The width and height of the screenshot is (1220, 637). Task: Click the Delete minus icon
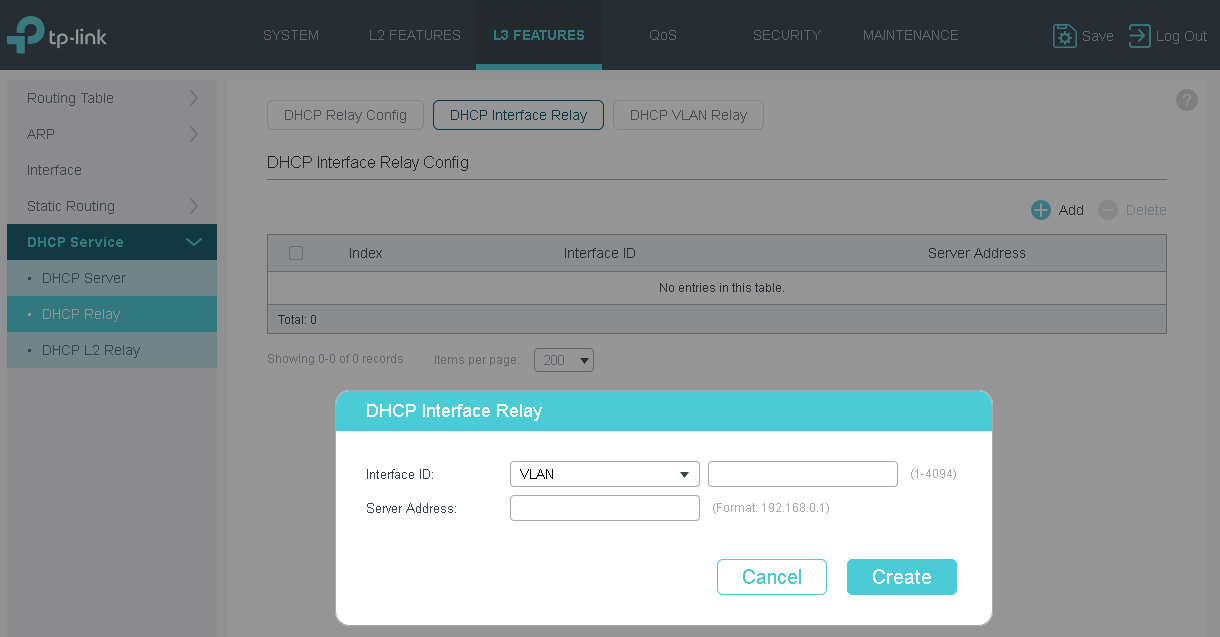pos(1107,210)
